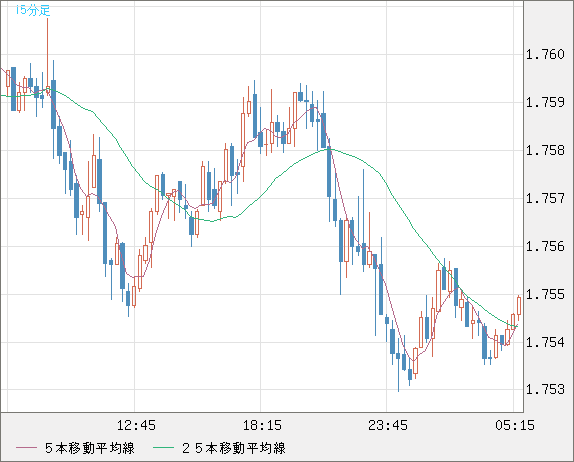Viewport: 574px width, 462px height.
Task: Click the 12:45 time axis label
Action: (136, 425)
